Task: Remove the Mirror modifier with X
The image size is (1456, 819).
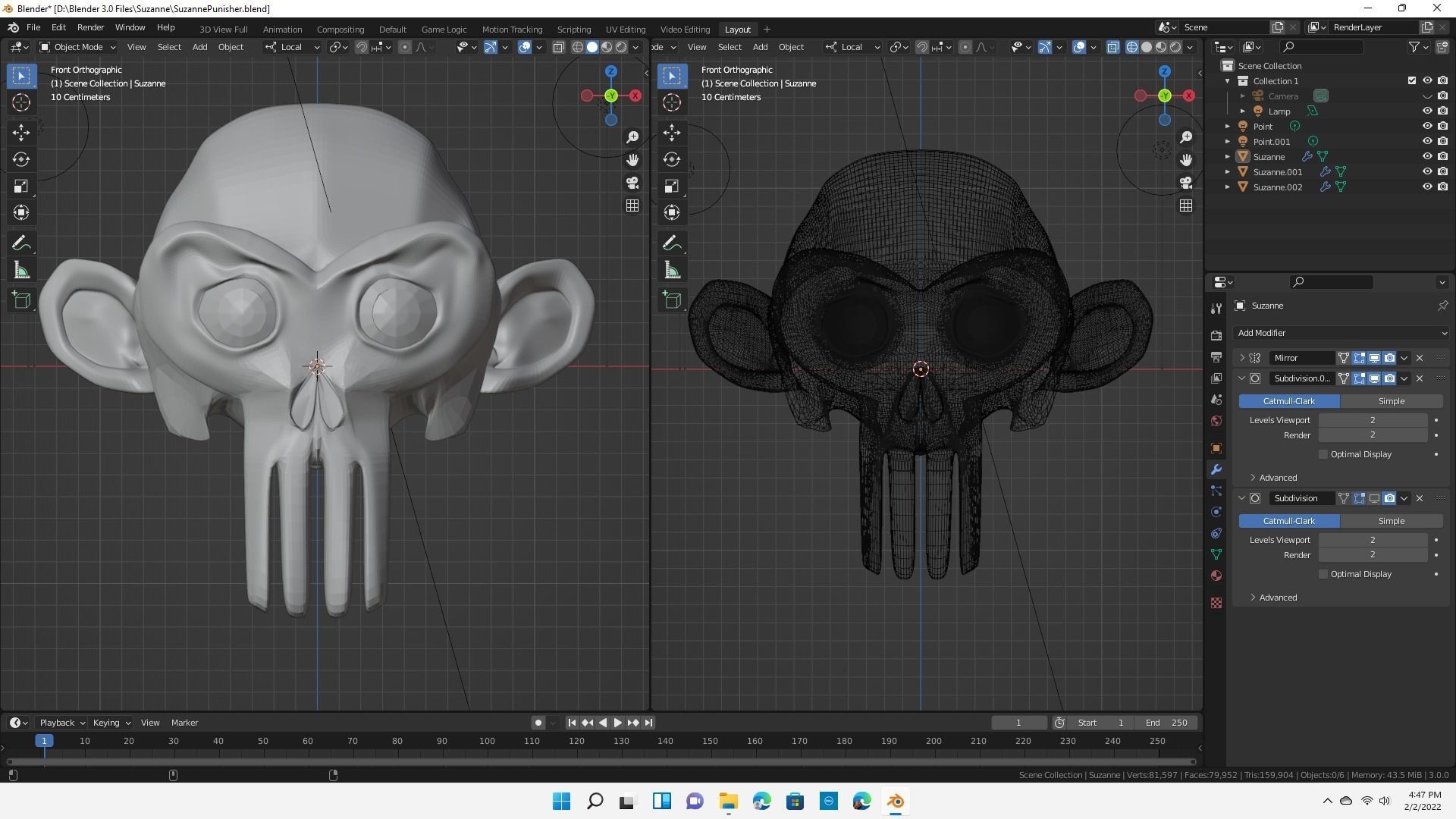Action: click(1420, 358)
